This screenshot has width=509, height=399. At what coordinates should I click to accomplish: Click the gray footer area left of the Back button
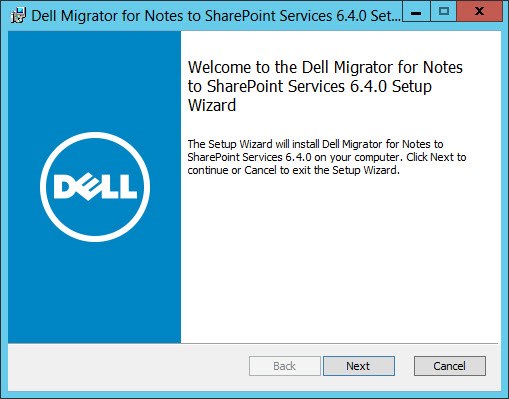128,367
